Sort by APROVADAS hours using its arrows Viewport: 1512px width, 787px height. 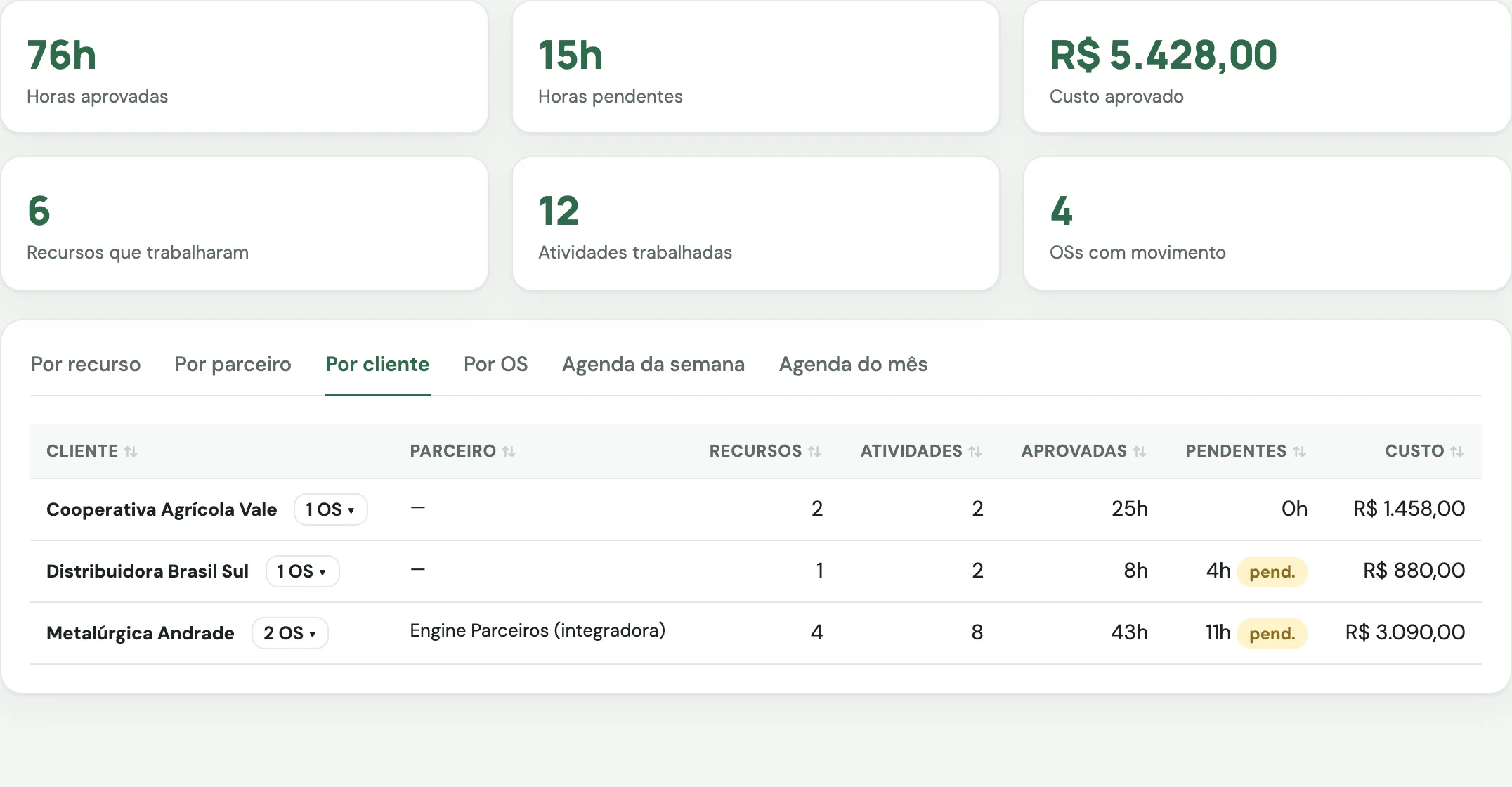[1140, 452]
